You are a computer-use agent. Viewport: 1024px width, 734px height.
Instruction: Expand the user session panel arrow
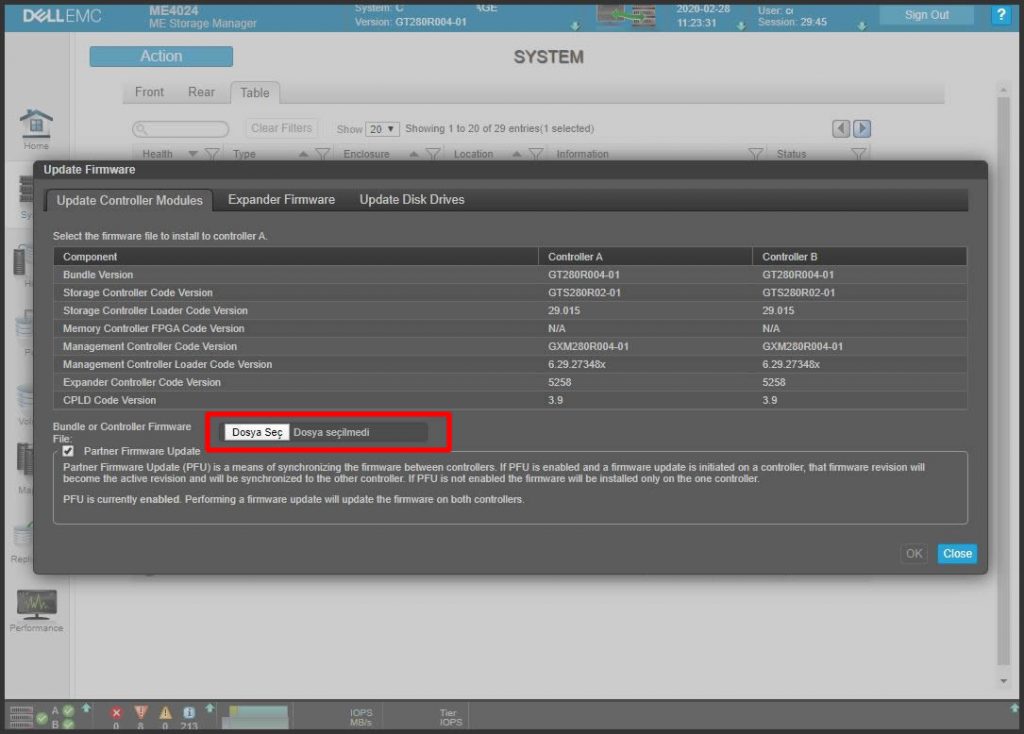(x=862, y=26)
